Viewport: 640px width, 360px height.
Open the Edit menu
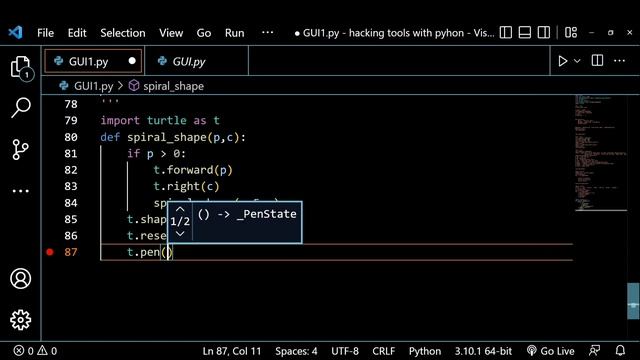[77, 33]
